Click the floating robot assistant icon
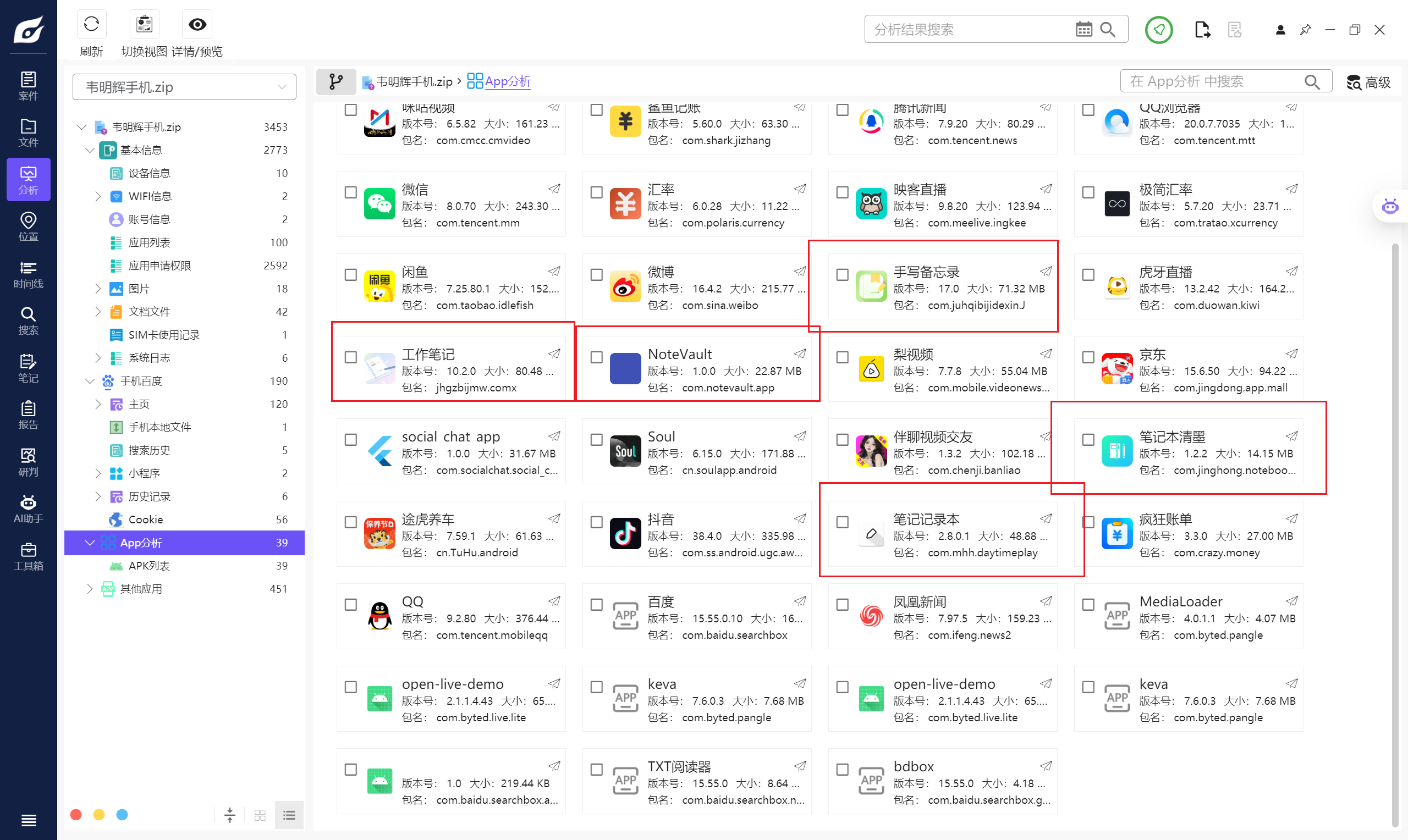The height and width of the screenshot is (840, 1408). (x=1389, y=207)
